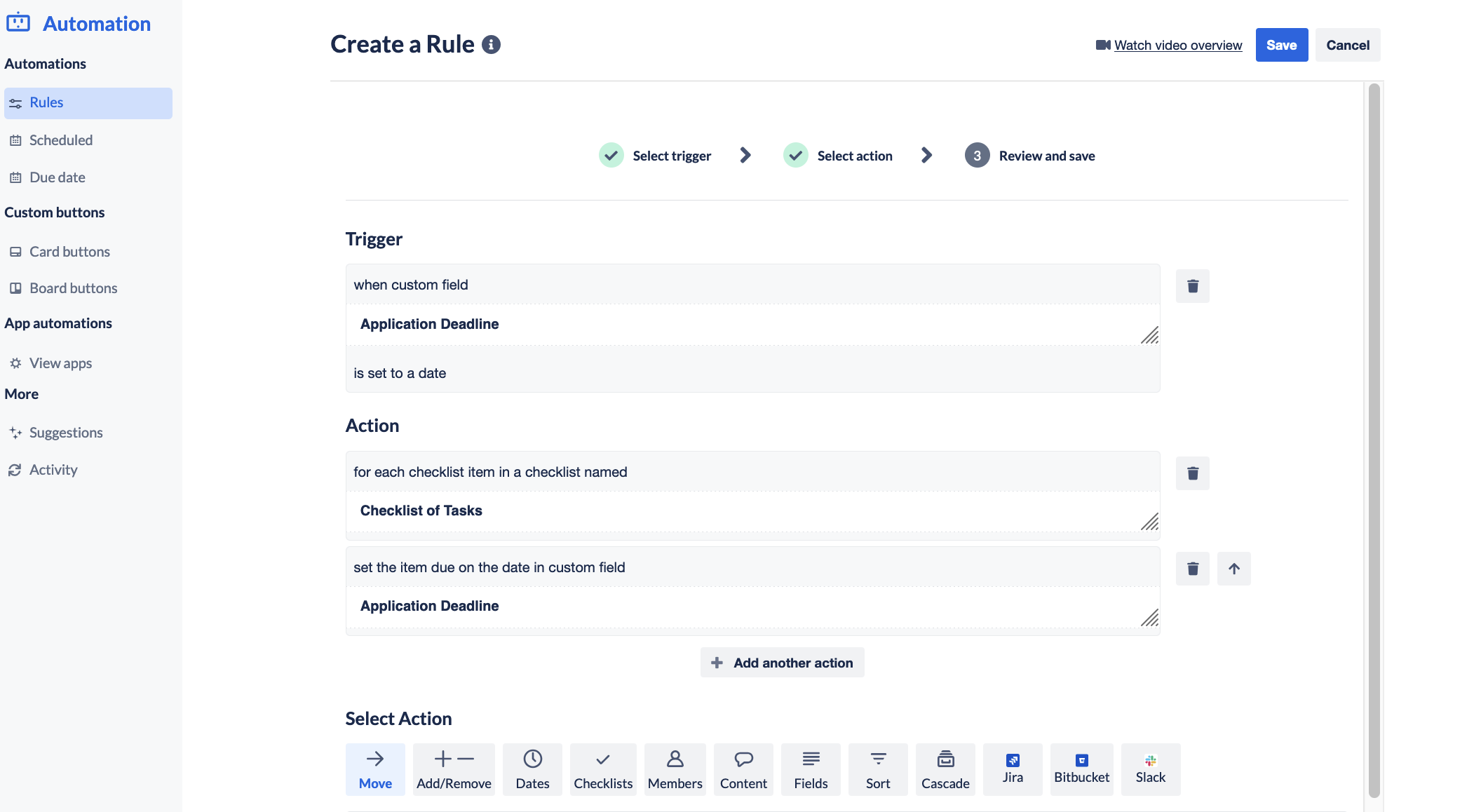The image size is (1481, 812).
Task: Select the Sort action category
Action: 878,769
